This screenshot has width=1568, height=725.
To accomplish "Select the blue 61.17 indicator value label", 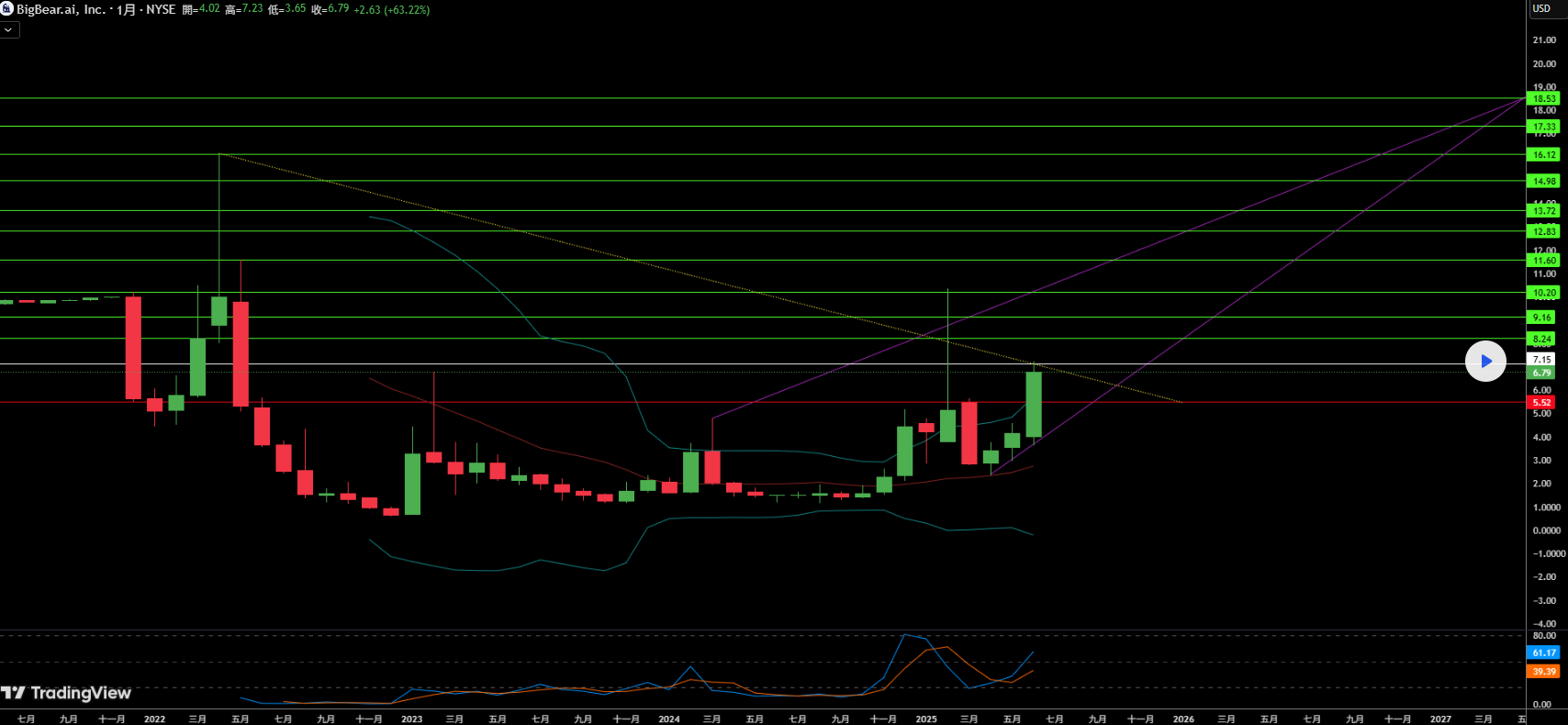I will 1544,652.
